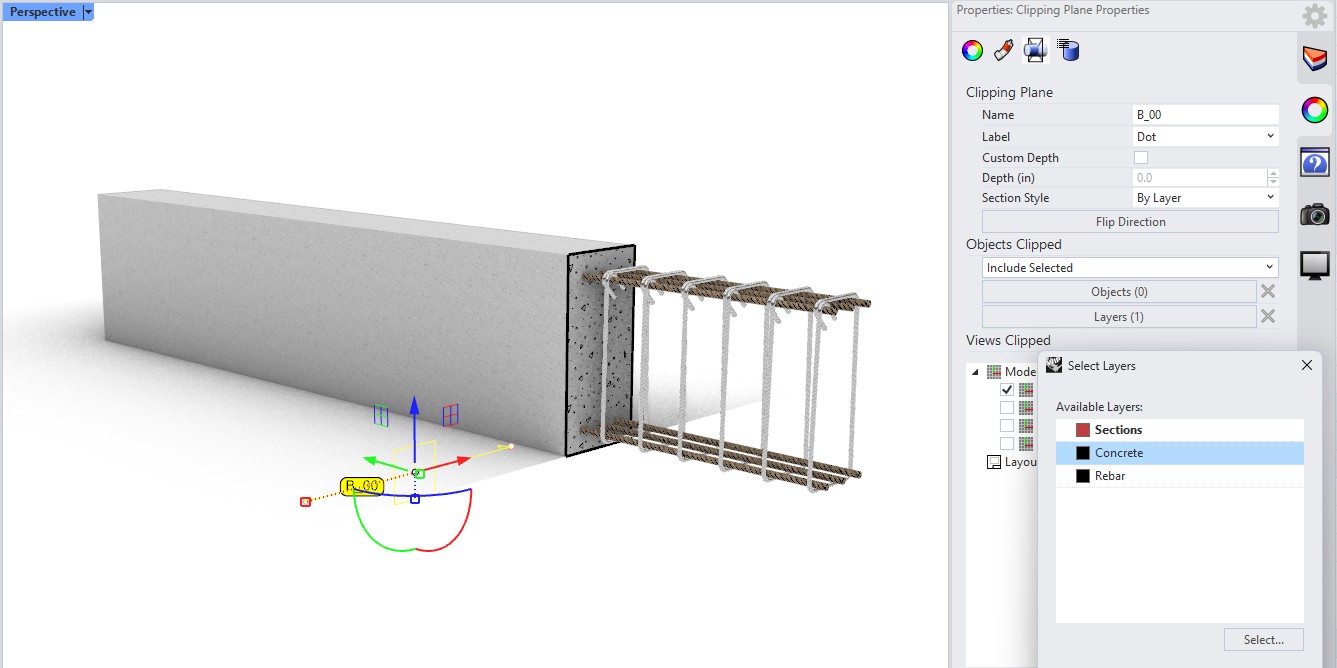Open the Named Views camera tab
Image resolution: width=1337 pixels, height=668 pixels.
(x=1315, y=213)
